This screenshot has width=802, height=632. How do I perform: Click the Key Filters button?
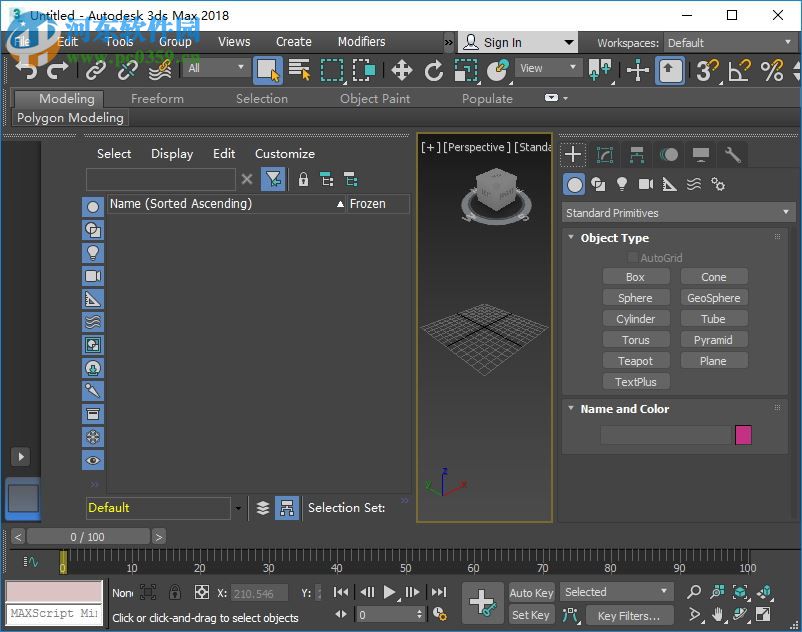point(629,615)
